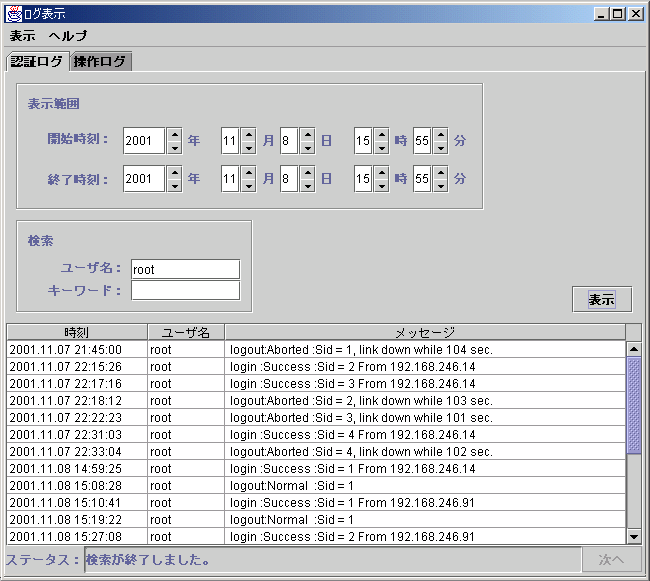This screenshot has height=581, width=650.
Task: Select the row 2001.11.07 22:15:26
Action: tap(316, 366)
